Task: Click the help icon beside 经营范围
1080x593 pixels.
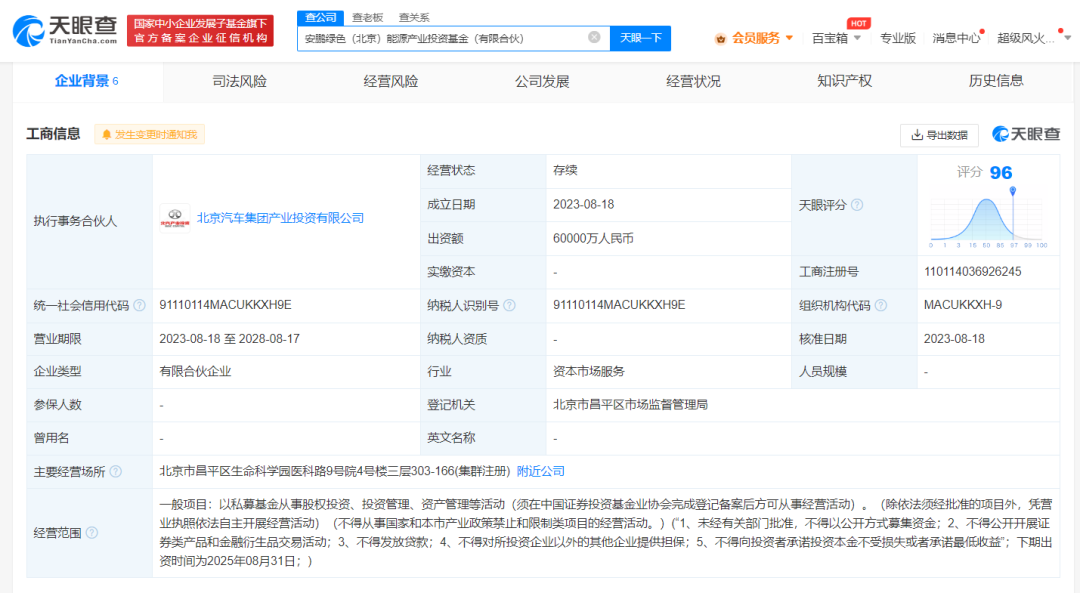Action: click(x=92, y=533)
